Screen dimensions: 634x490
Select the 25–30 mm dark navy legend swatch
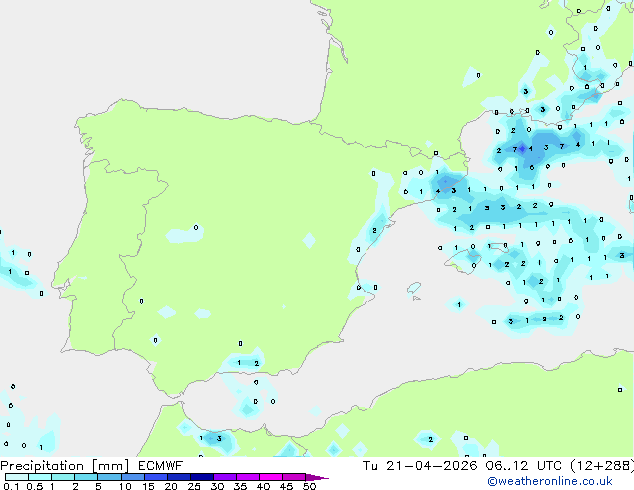(x=202, y=477)
